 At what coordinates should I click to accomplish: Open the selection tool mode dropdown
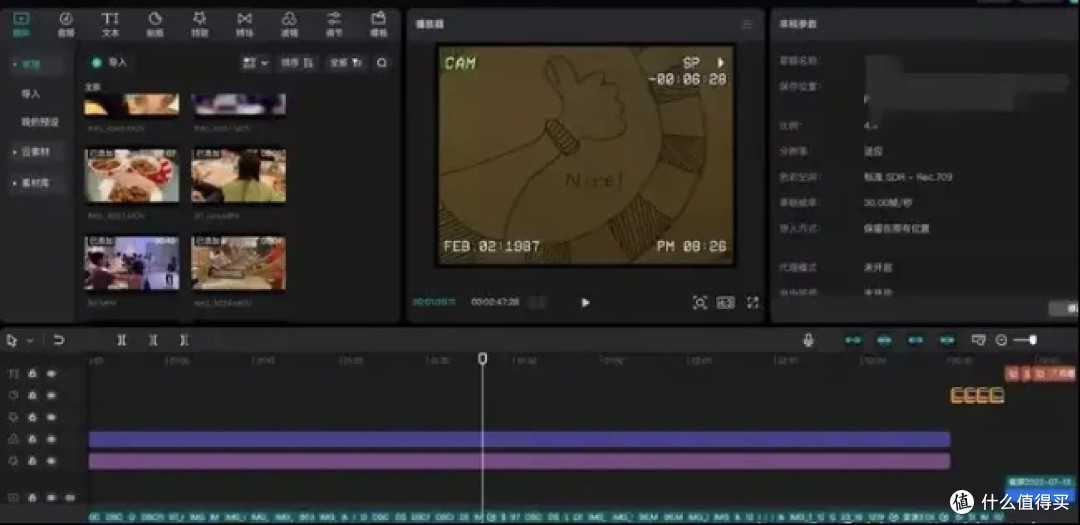click(30, 340)
